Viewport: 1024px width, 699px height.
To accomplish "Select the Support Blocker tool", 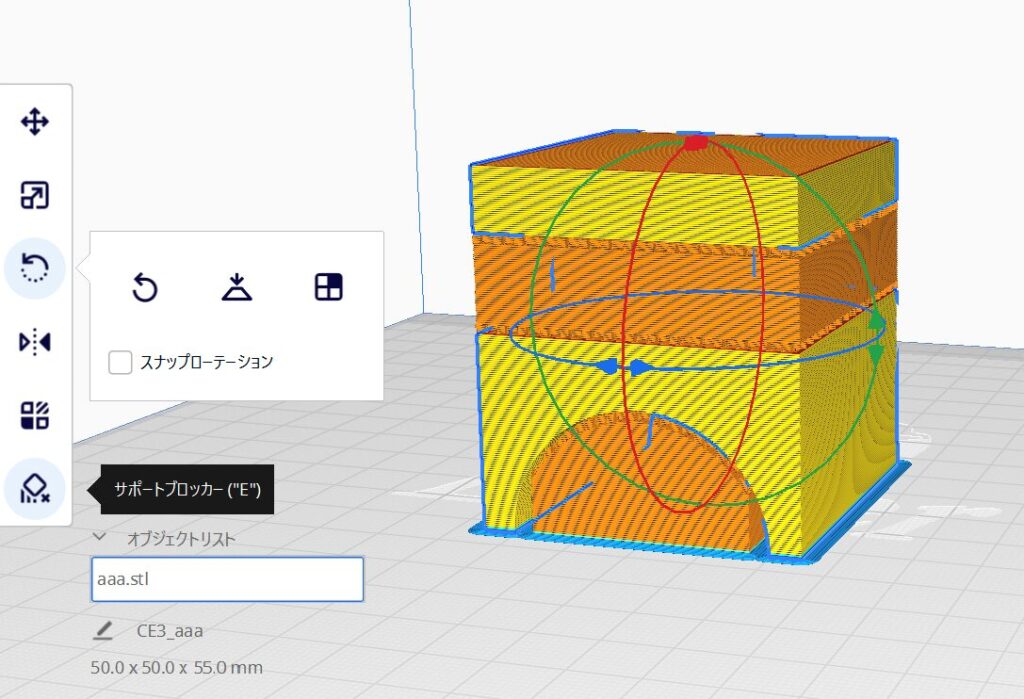I will click(x=35, y=489).
